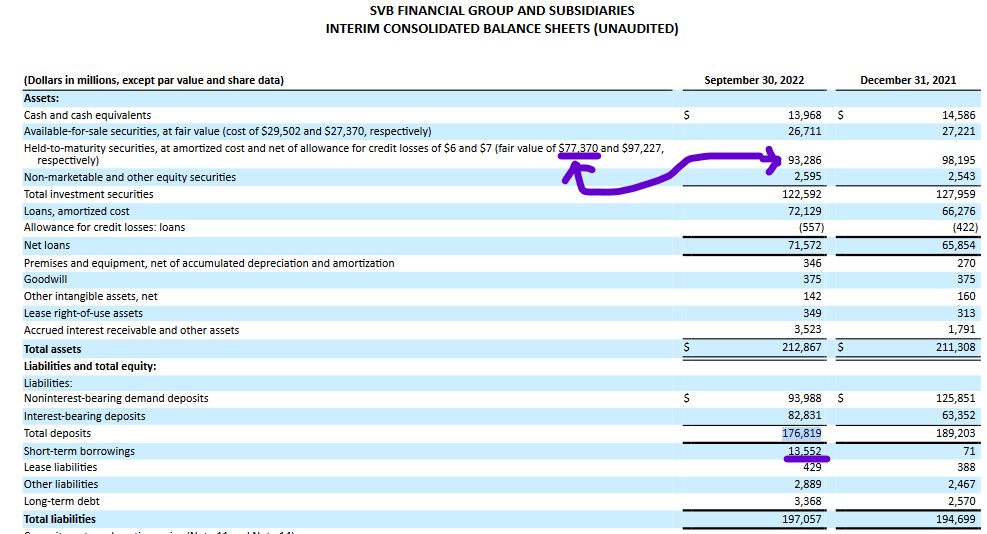Click the 'Total liabilities' label
This screenshot has height=534, width=987.
(x=60, y=520)
